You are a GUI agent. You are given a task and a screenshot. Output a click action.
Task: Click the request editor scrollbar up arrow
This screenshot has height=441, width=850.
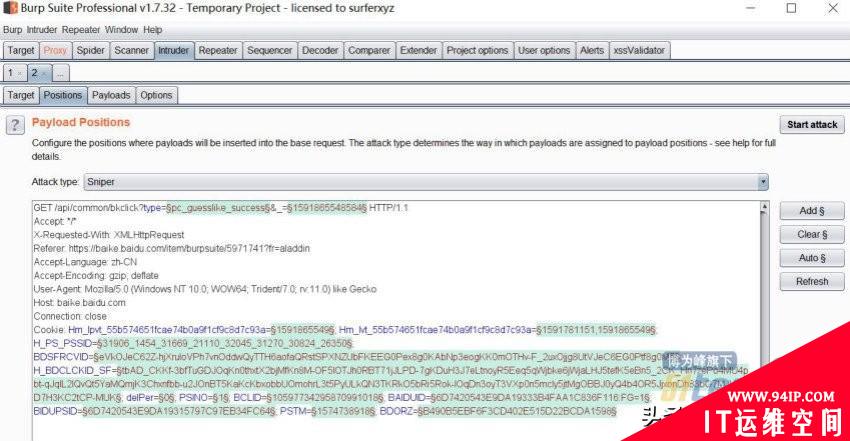pyautogui.click(x=764, y=207)
